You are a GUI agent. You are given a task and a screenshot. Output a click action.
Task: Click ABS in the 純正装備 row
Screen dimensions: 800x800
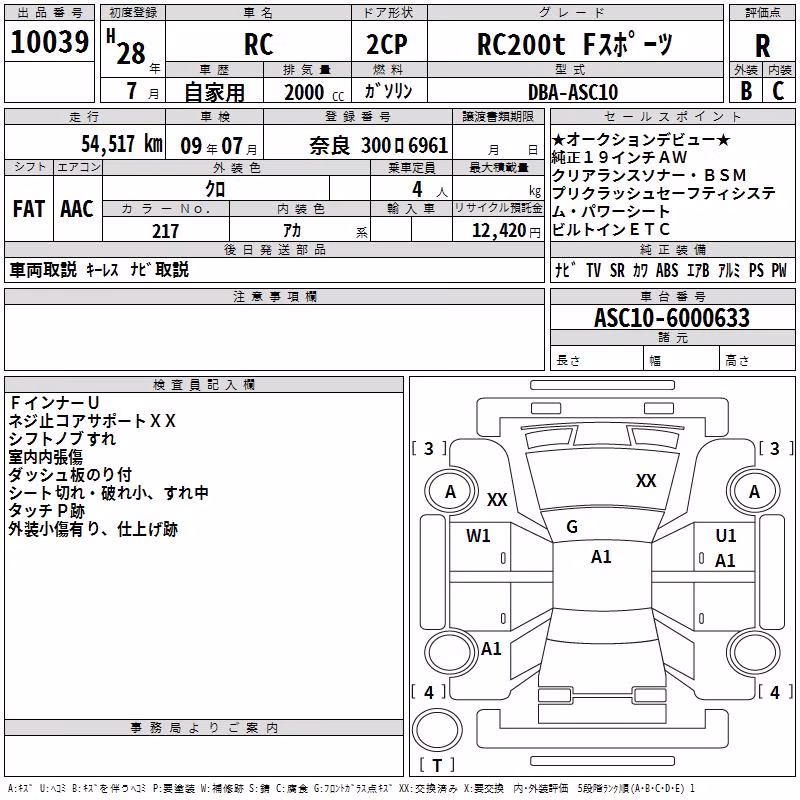[x=667, y=270]
